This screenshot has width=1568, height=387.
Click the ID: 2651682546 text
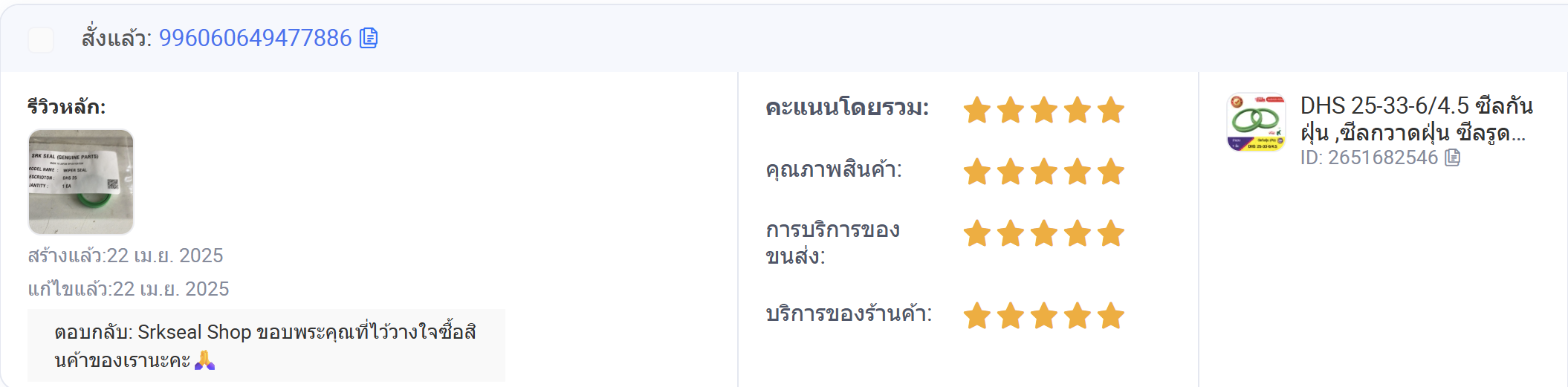(1370, 157)
